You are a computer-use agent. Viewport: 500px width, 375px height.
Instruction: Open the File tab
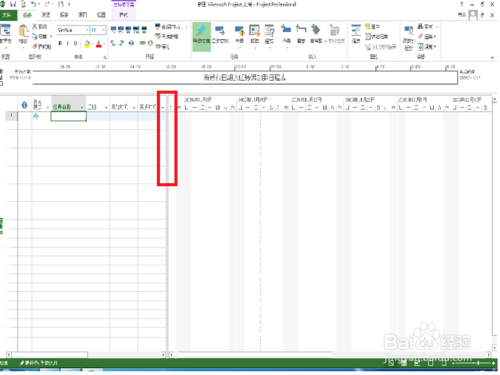point(7,15)
